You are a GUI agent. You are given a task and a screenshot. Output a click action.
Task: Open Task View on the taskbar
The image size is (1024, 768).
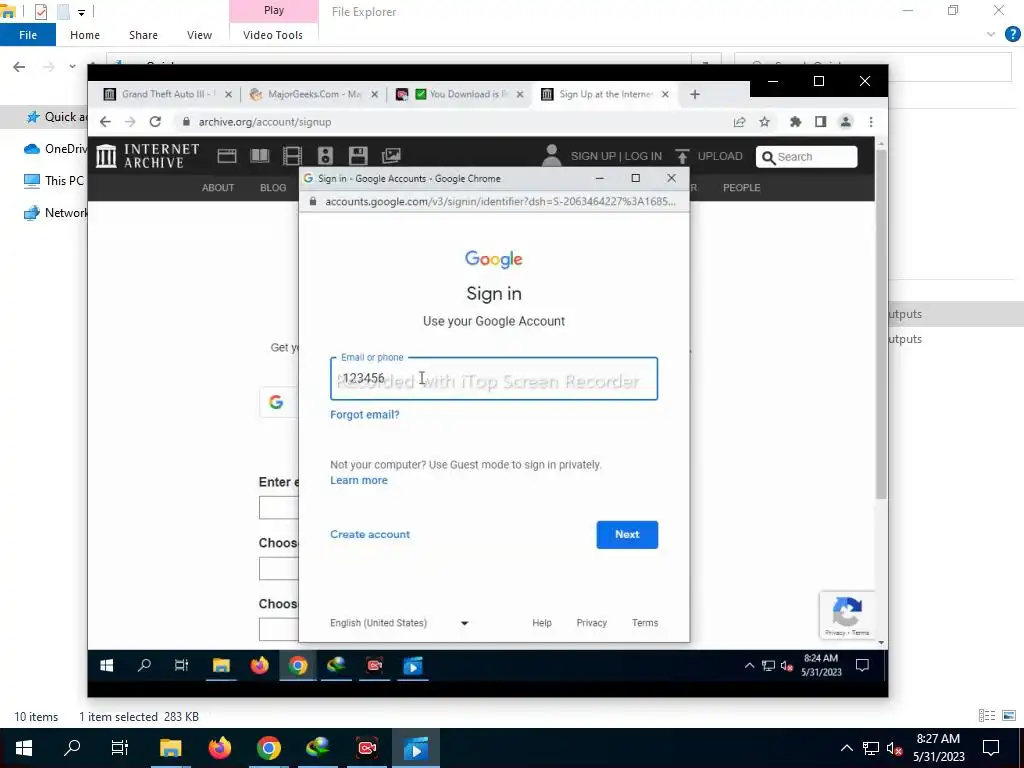pos(120,748)
